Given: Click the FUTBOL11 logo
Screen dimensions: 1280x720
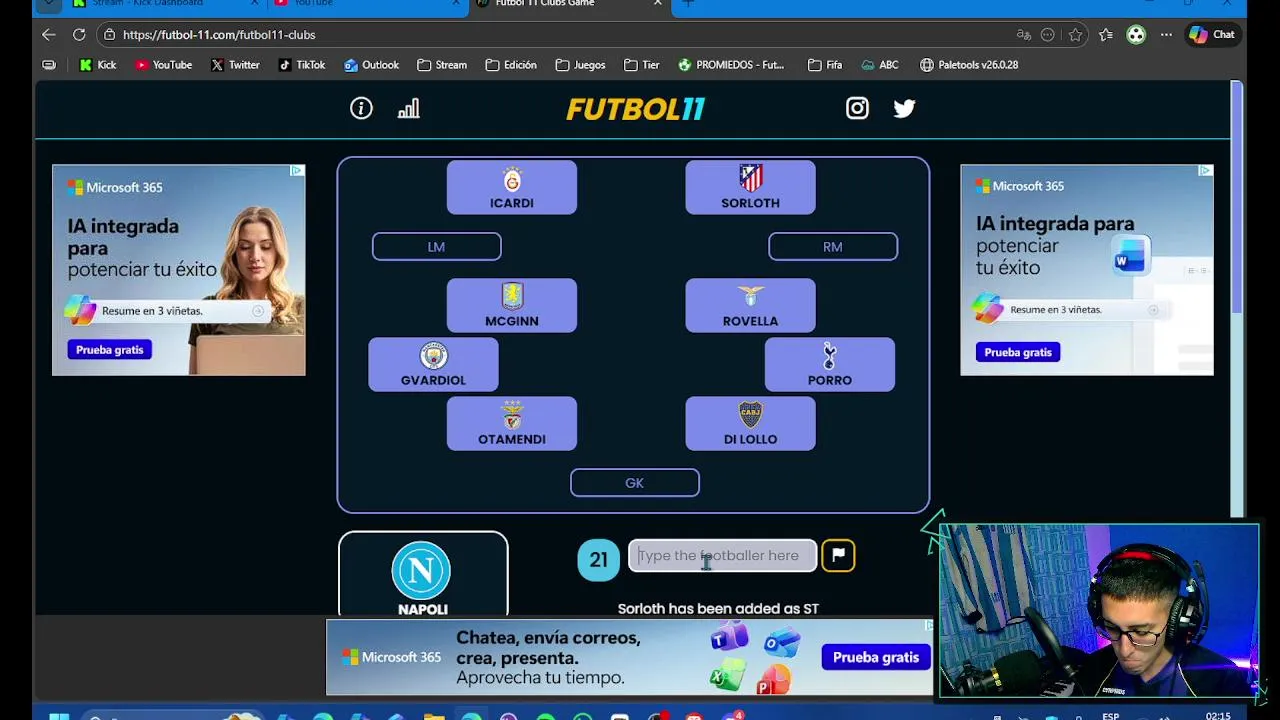Looking at the screenshot, I should (636, 109).
